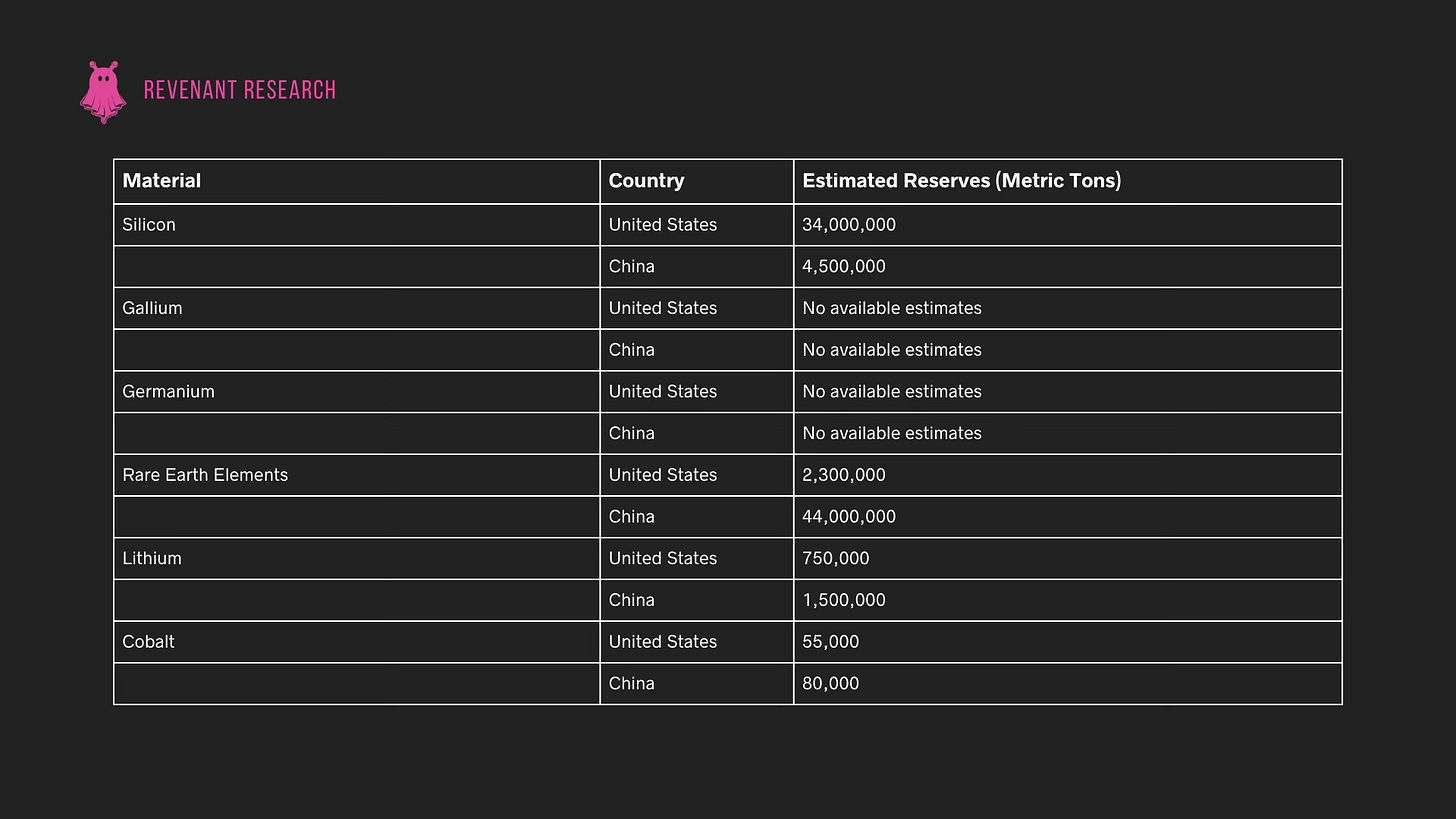Click China beside the 4,500,000 value
1456x819 pixels.
pos(632,267)
